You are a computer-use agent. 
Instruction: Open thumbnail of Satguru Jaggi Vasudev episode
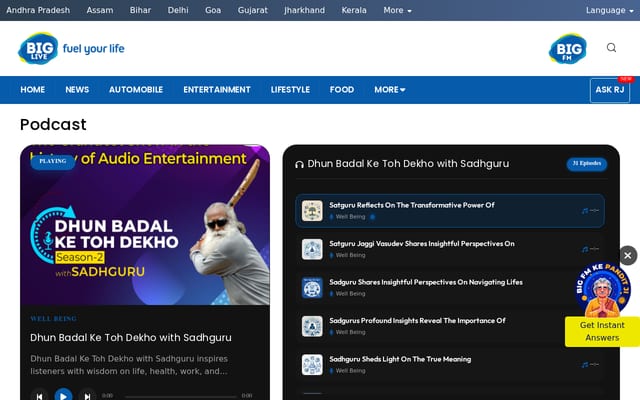(312, 249)
